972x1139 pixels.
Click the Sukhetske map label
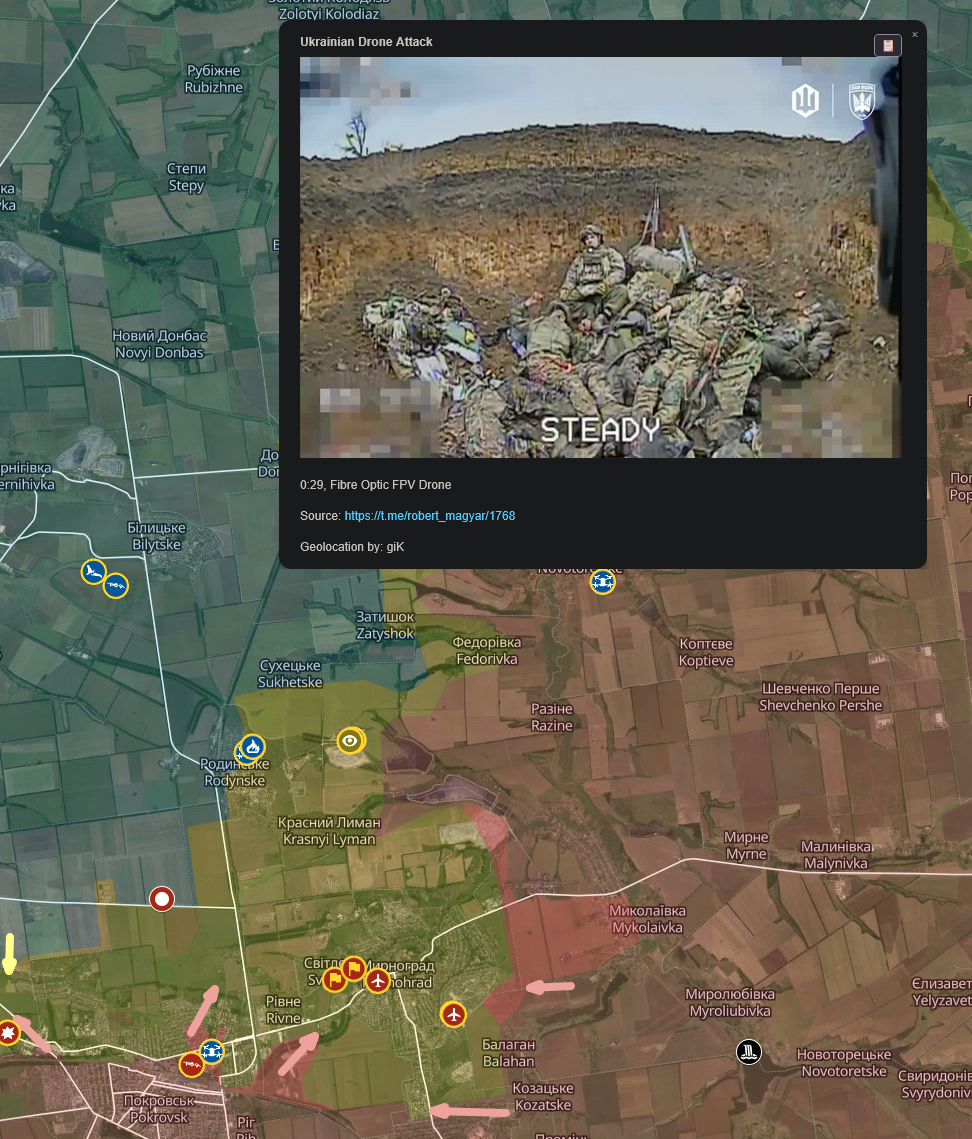point(290,673)
